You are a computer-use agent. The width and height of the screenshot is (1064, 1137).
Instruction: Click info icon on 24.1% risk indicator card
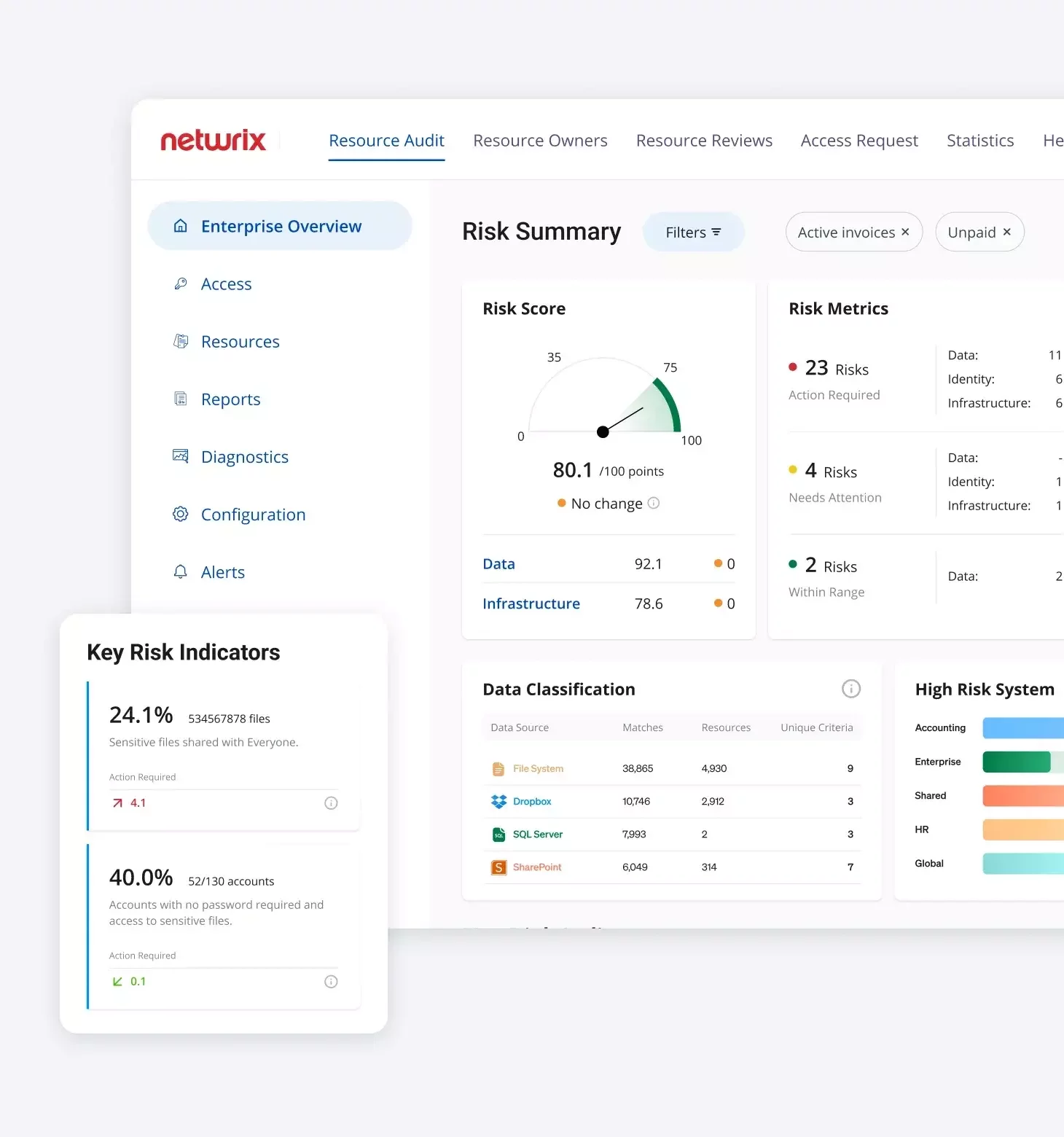point(331,803)
